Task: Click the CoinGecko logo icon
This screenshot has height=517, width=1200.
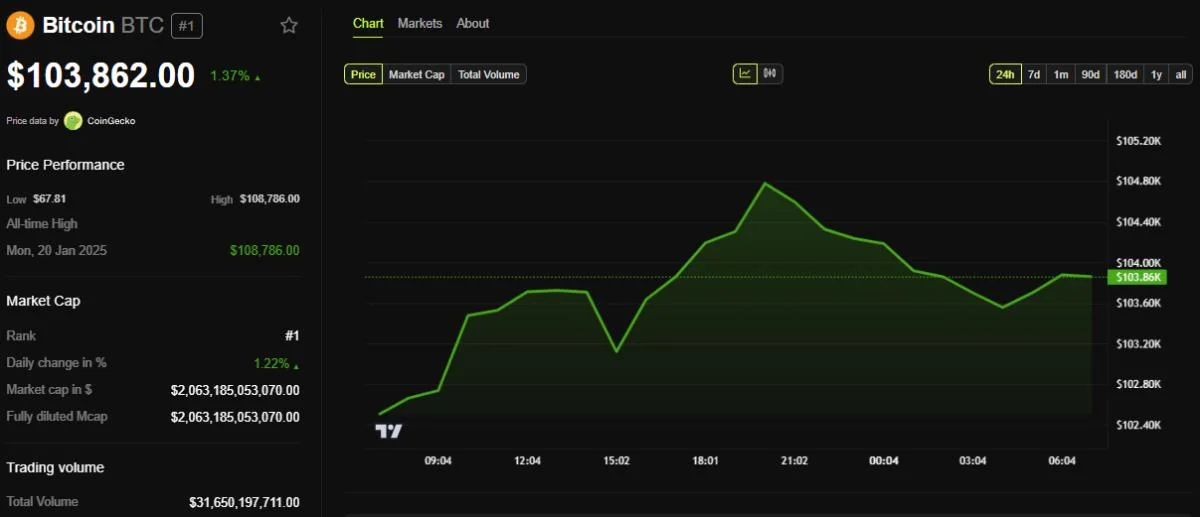Action: click(x=73, y=121)
